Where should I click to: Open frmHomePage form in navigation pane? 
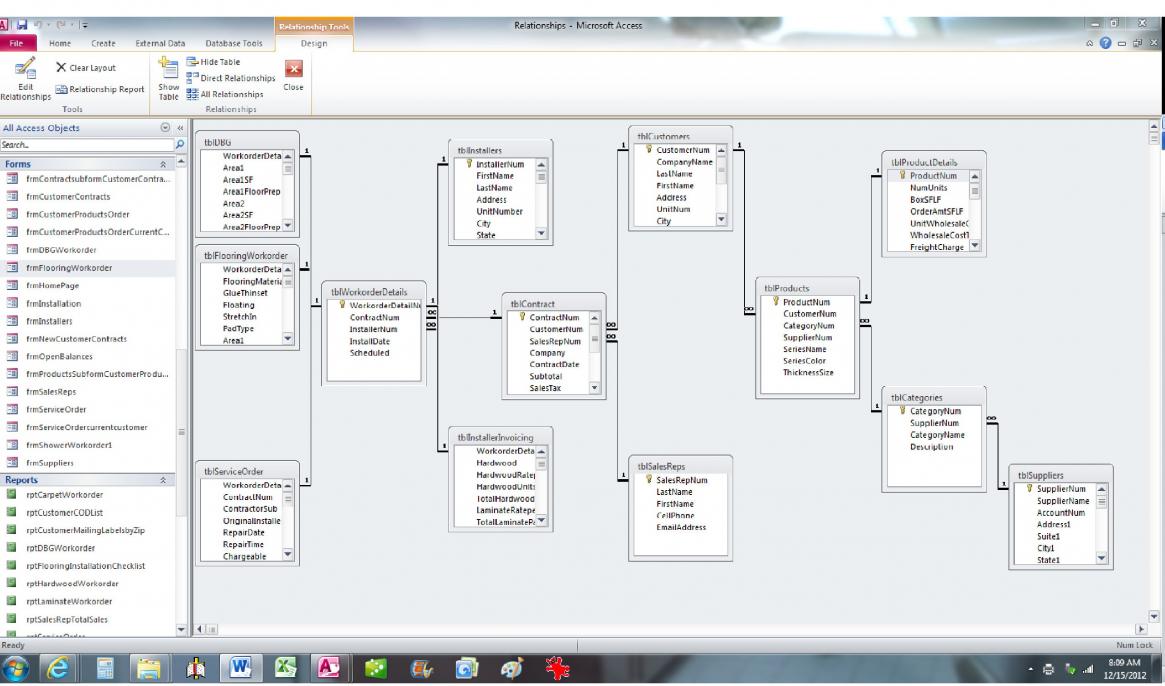[x=52, y=285]
